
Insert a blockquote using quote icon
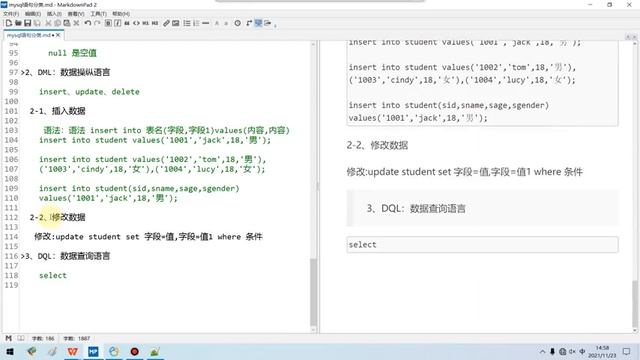click(127, 23)
